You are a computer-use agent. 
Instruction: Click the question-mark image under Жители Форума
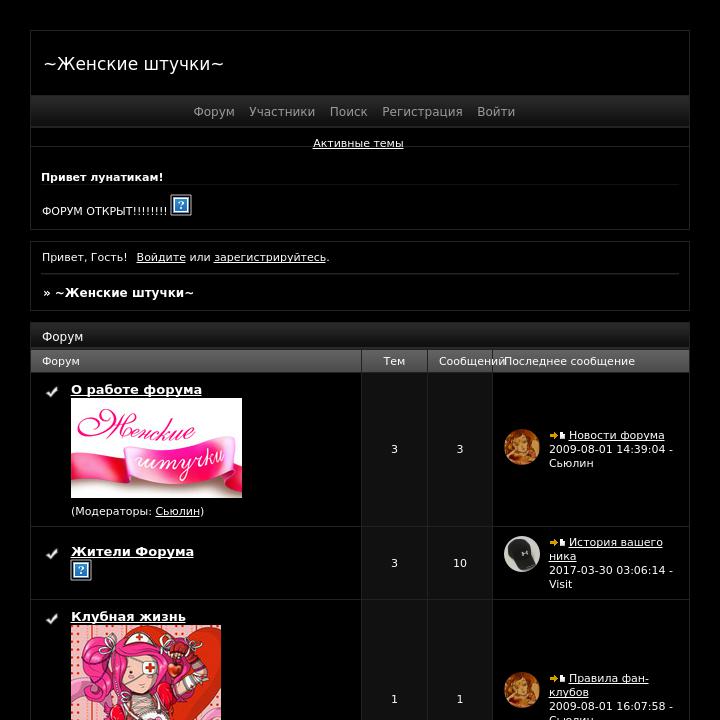(x=81, y=570)
